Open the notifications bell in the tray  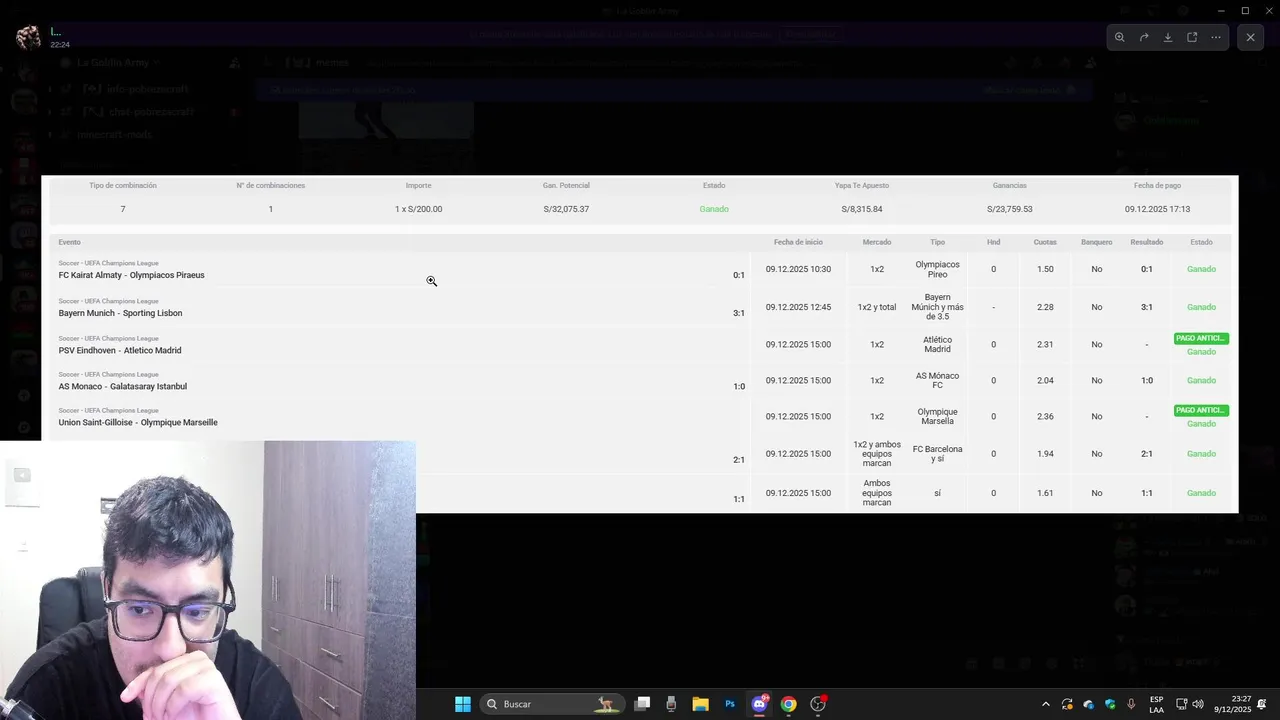coord(1263,704)
